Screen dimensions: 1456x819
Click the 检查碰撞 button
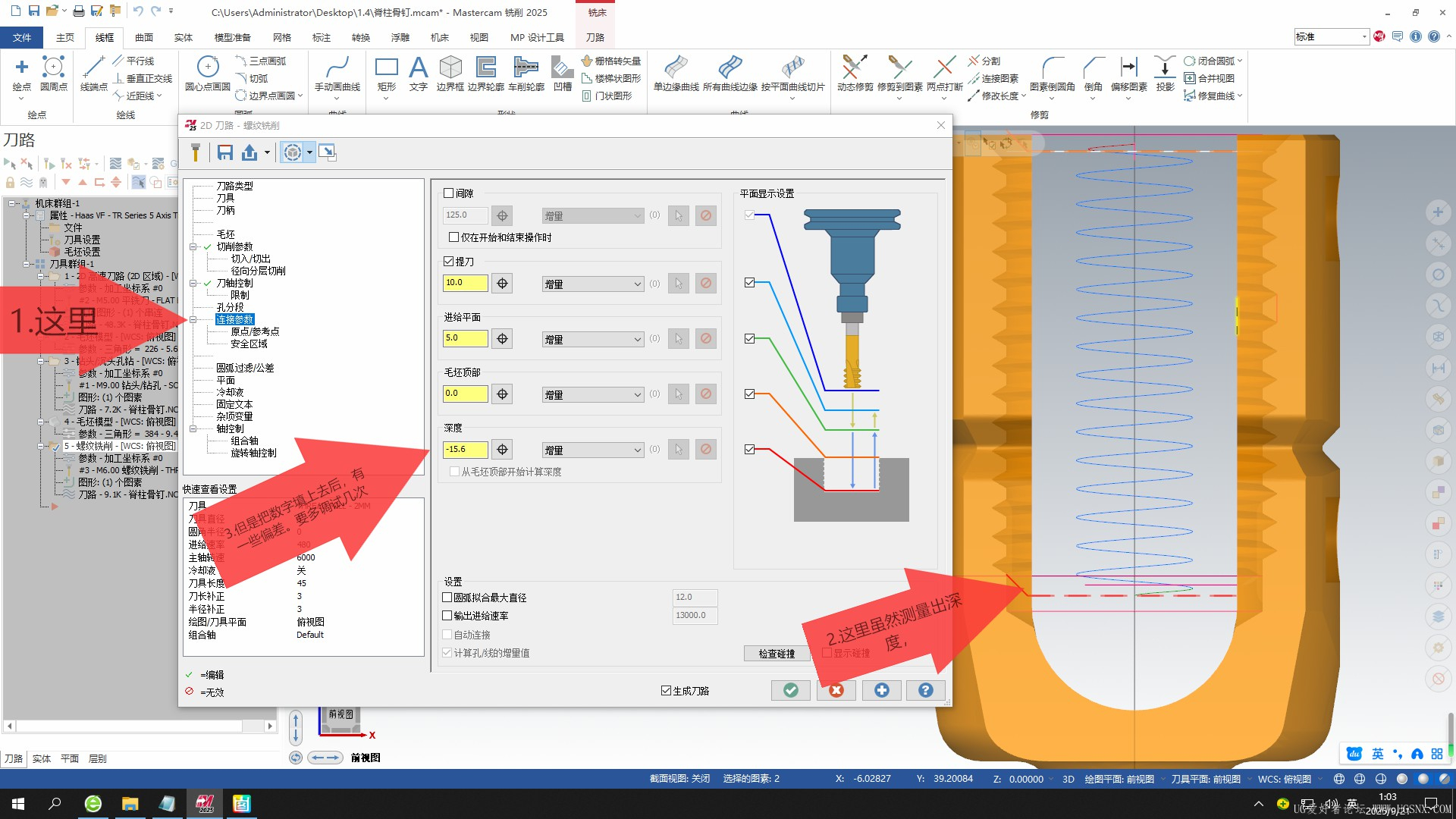tap(777, 653)
